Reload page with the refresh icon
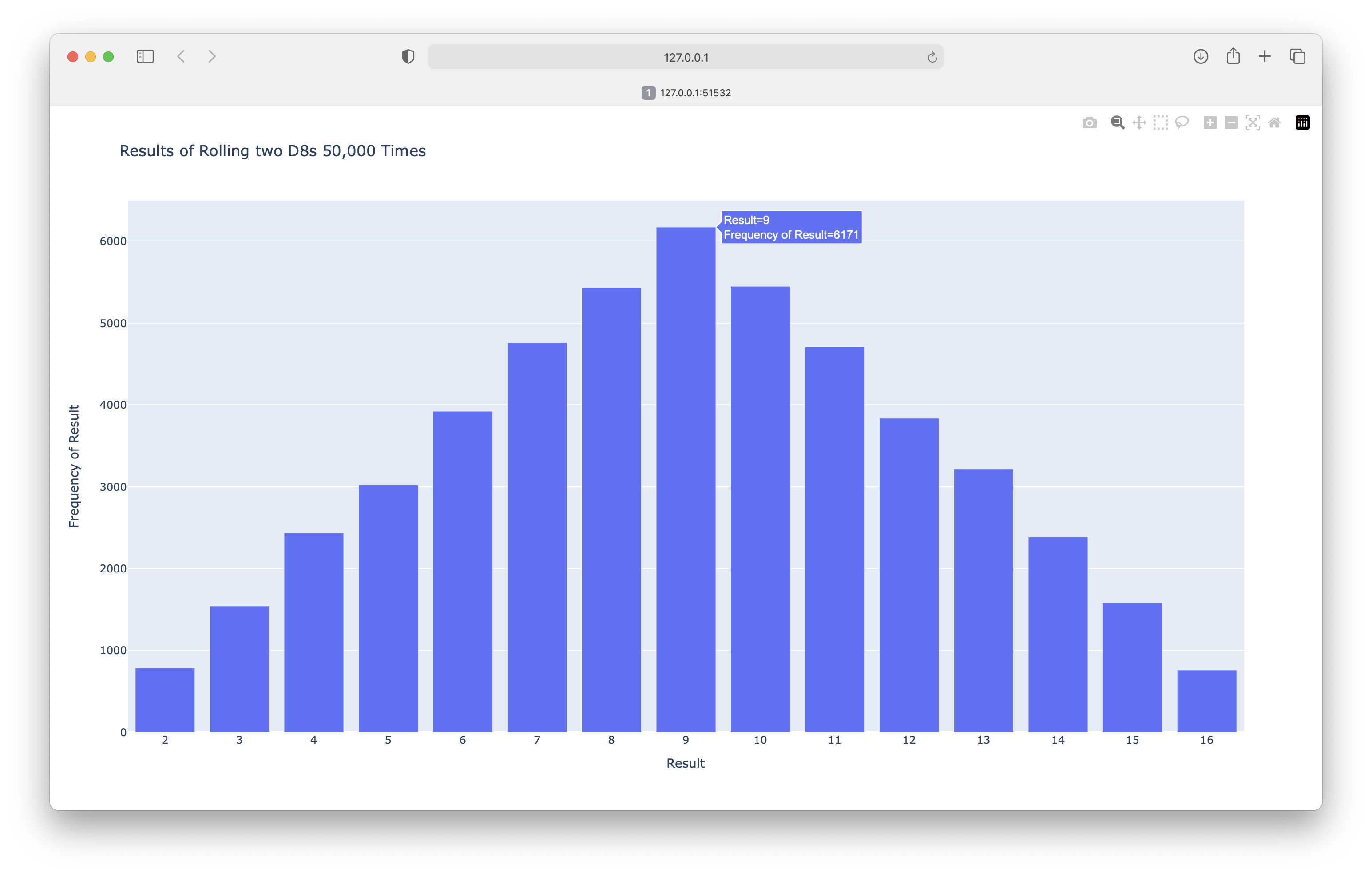The height and width of the screenshot is (876, 1372). tap(932, 57)
